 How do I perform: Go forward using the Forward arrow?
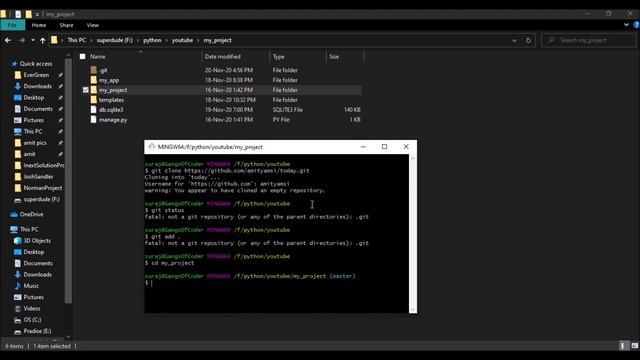click(x=22, y=40)
